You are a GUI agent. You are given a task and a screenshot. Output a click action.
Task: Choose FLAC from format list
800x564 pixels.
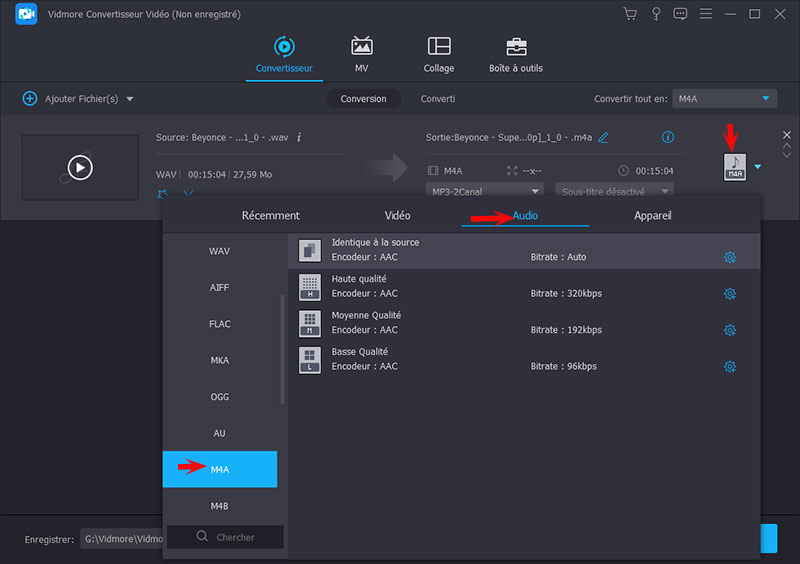coord(220,324)
